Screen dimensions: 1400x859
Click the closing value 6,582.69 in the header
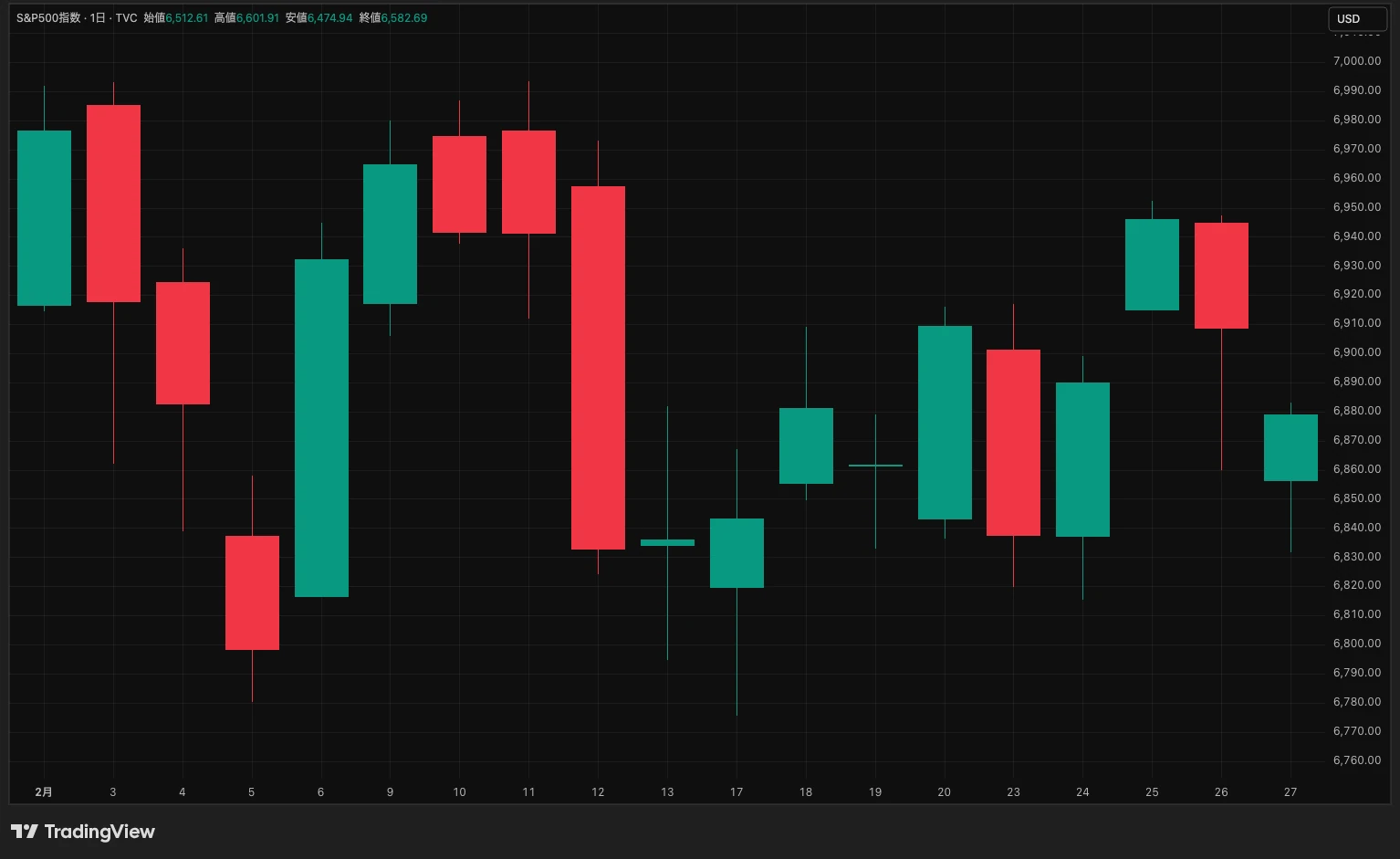pos(404,18)
